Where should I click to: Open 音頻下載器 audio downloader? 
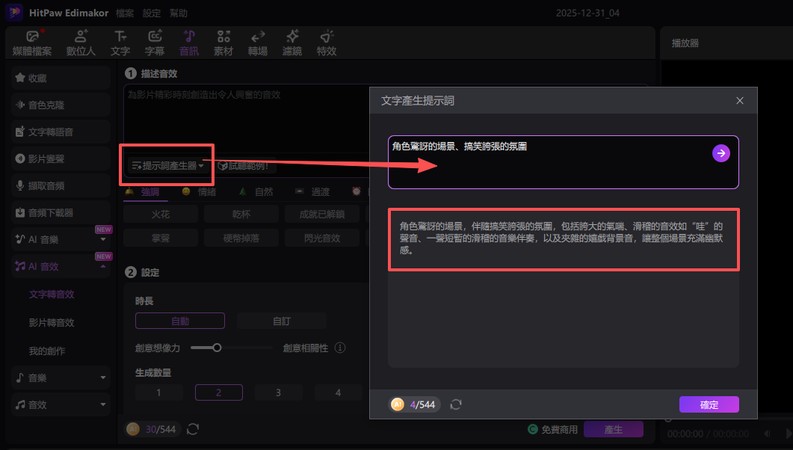pyautogui.click(x=60, y=213)
